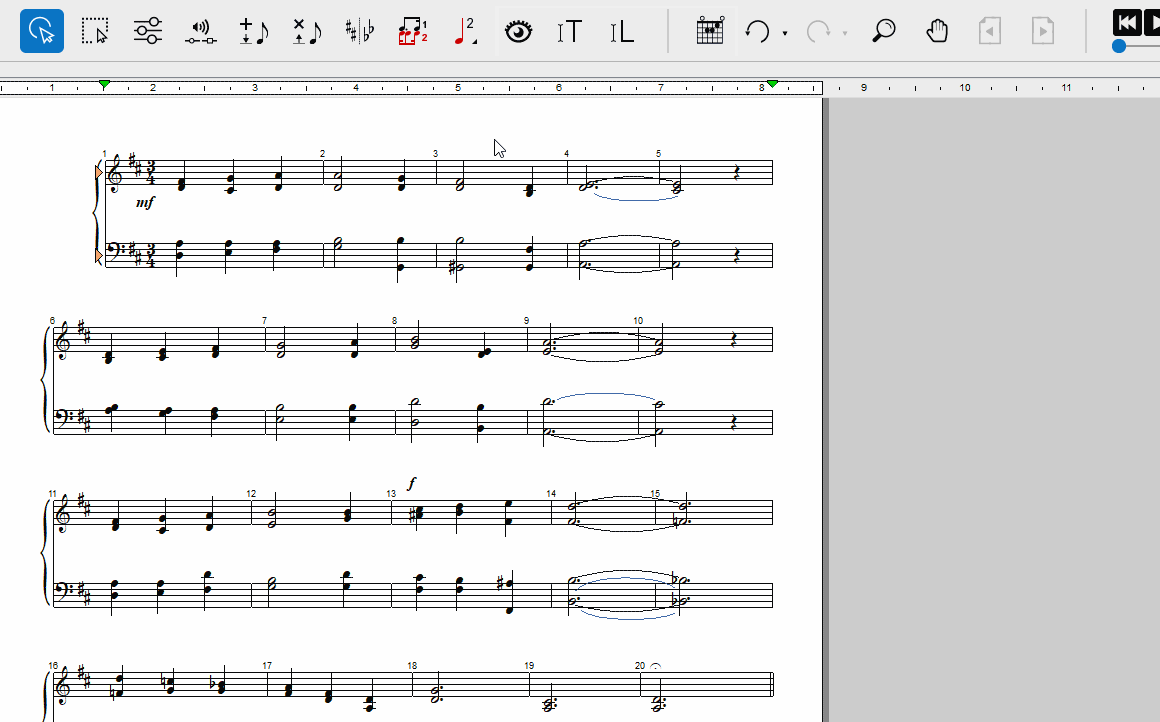This screenshot has height=722, width=1160.
Task: Choose the sharp/flat accidentals tool
Action: (x=360, y=31)
